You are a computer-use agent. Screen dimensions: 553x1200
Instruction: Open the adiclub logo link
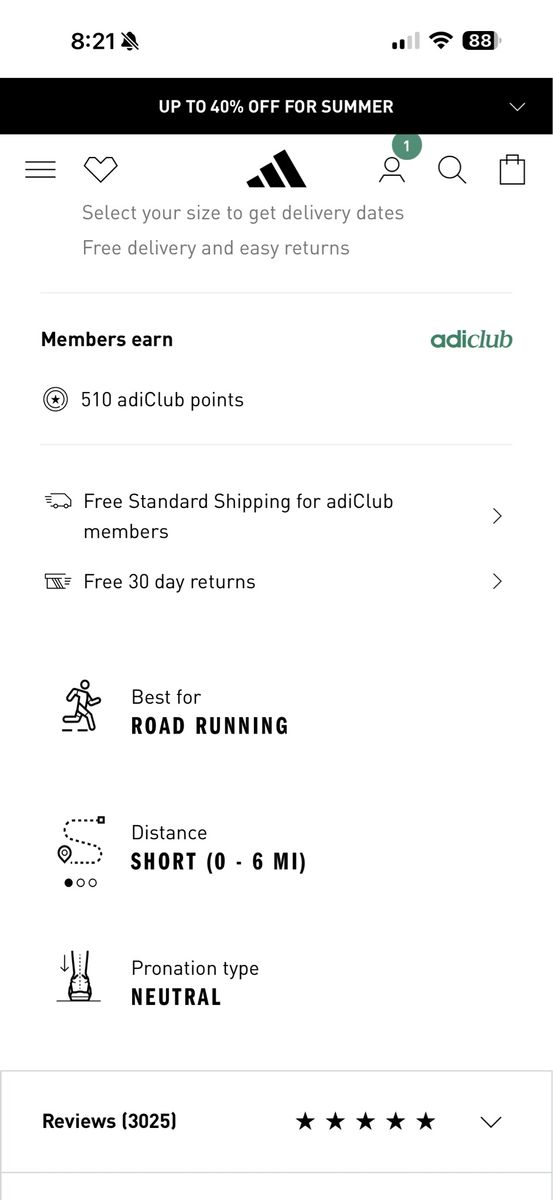click(x=471, y=339)
